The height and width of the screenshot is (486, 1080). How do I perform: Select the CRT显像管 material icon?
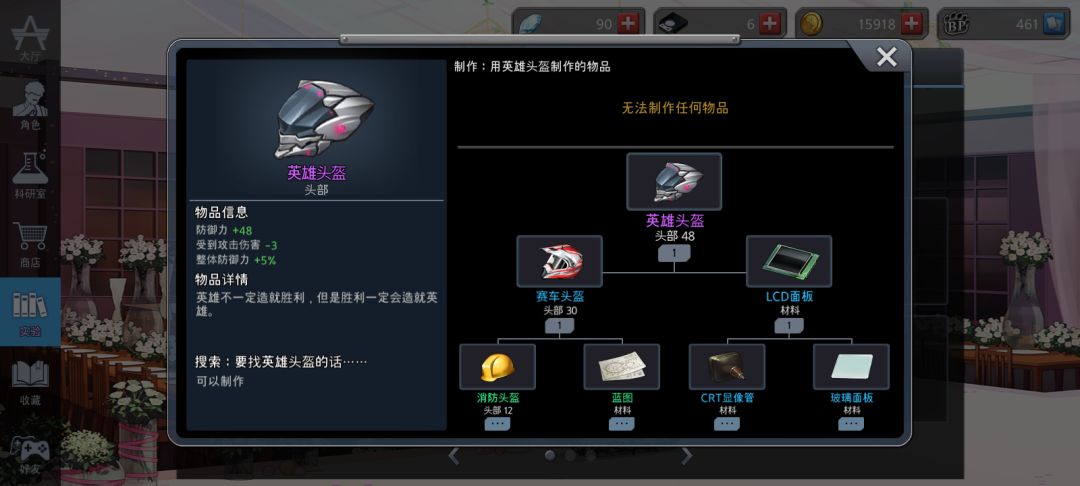pos(727,367)
